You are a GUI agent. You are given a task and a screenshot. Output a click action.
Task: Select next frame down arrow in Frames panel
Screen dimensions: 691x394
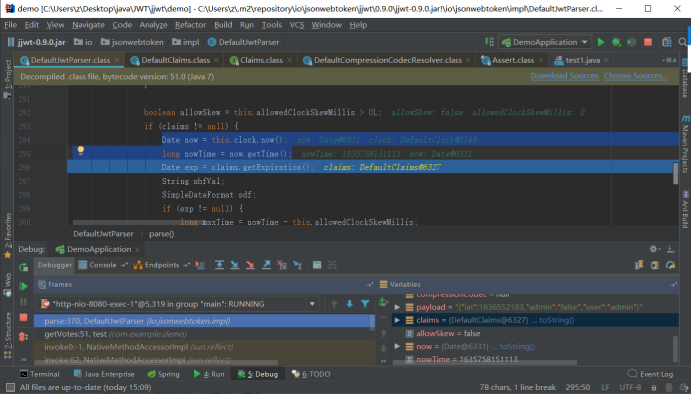(349, 304)
